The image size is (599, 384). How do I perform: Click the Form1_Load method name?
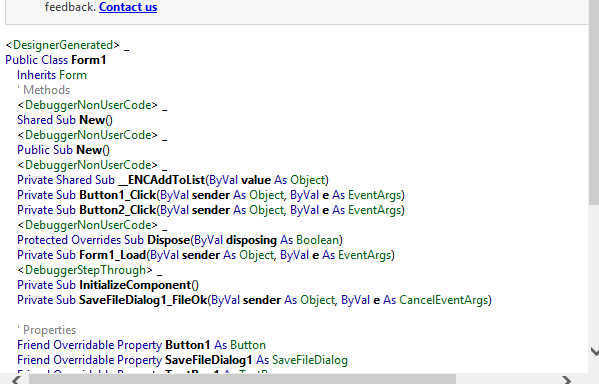click(113, 255)
